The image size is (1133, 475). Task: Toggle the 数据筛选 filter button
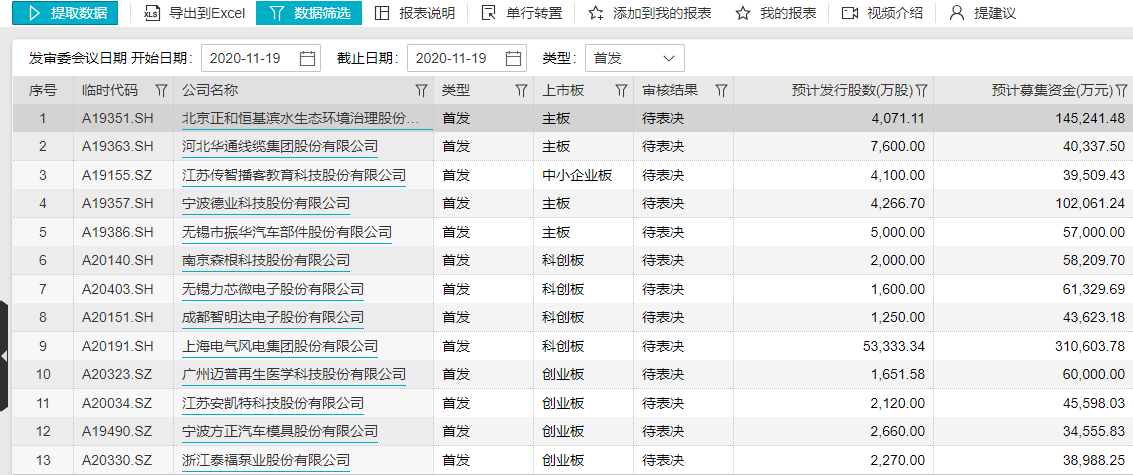(309, 12)
